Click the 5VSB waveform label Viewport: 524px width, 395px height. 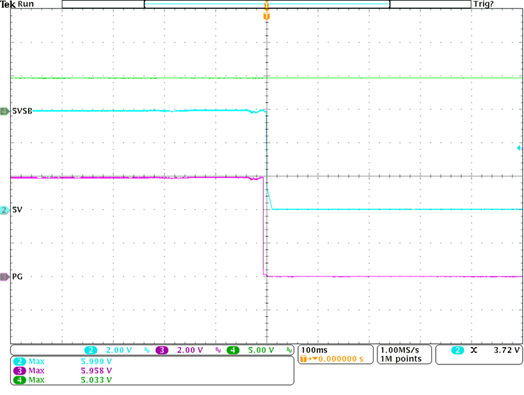click(22, 111)
